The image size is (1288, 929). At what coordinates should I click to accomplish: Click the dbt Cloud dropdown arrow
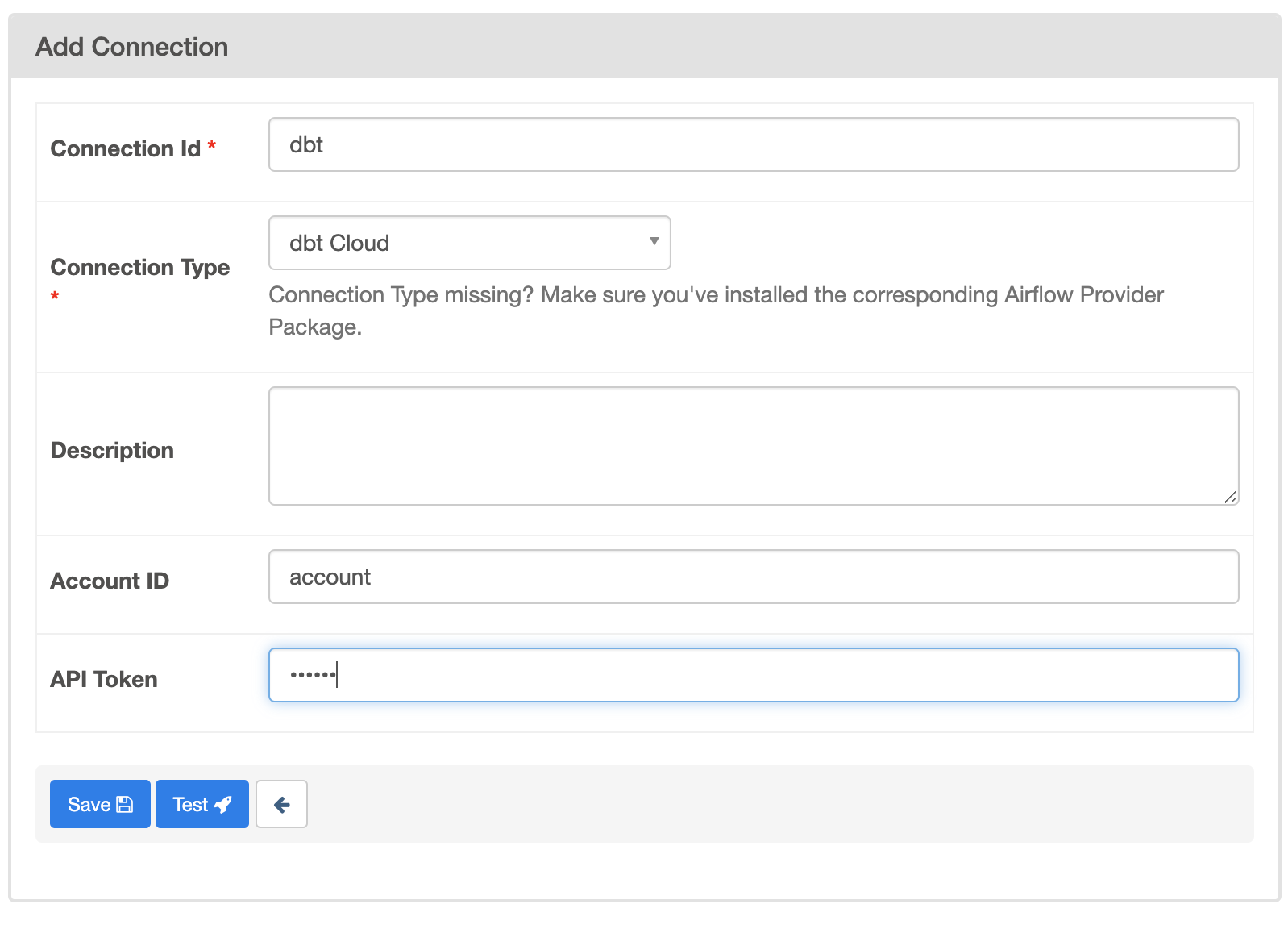654,241
